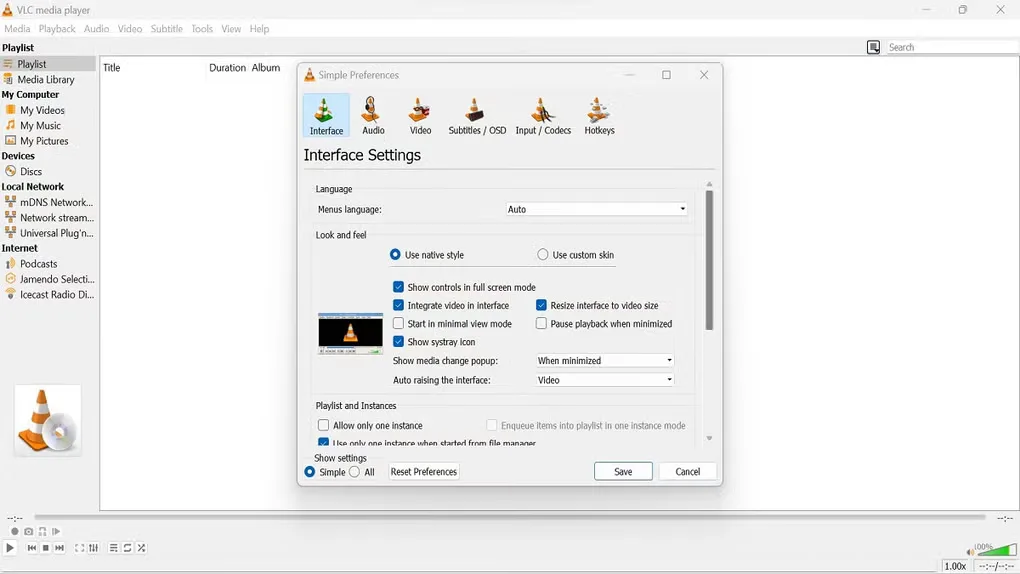Click the Previous media button
The image size is (1020, 574).
coord(31,548)
